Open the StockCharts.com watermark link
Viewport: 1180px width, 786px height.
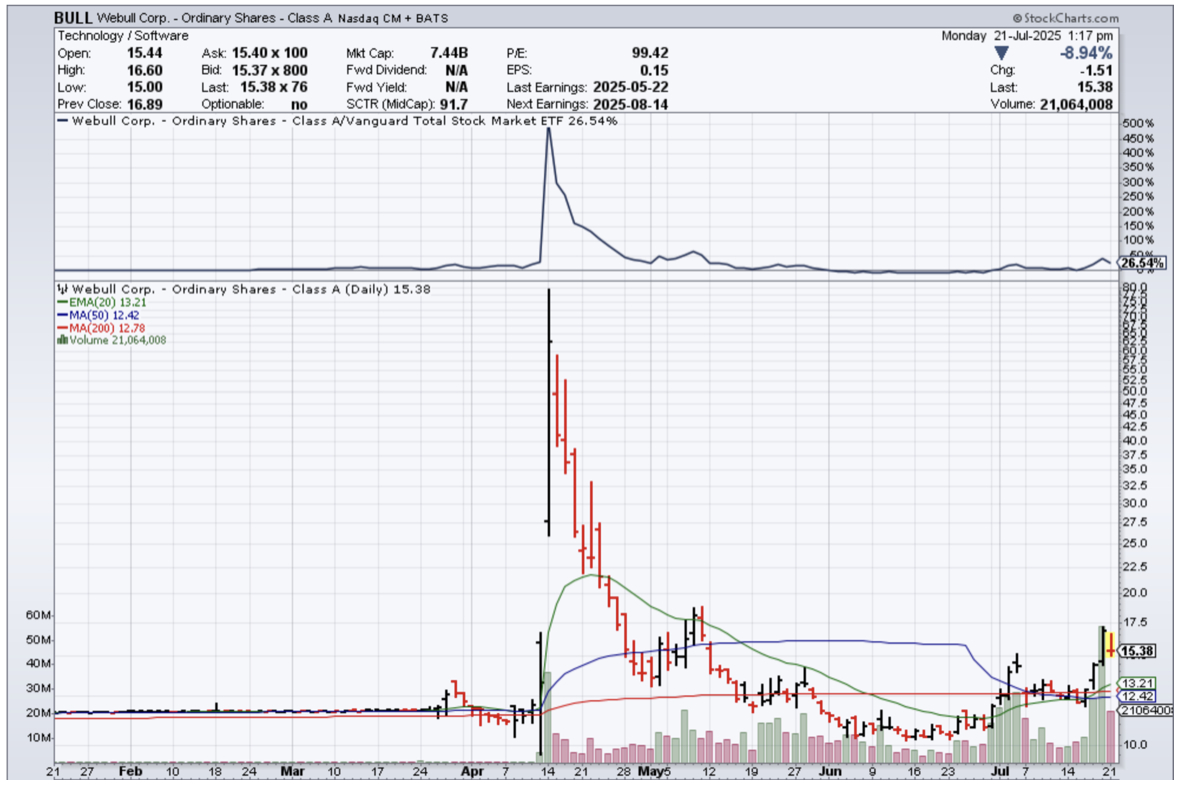coord(1071,18)
